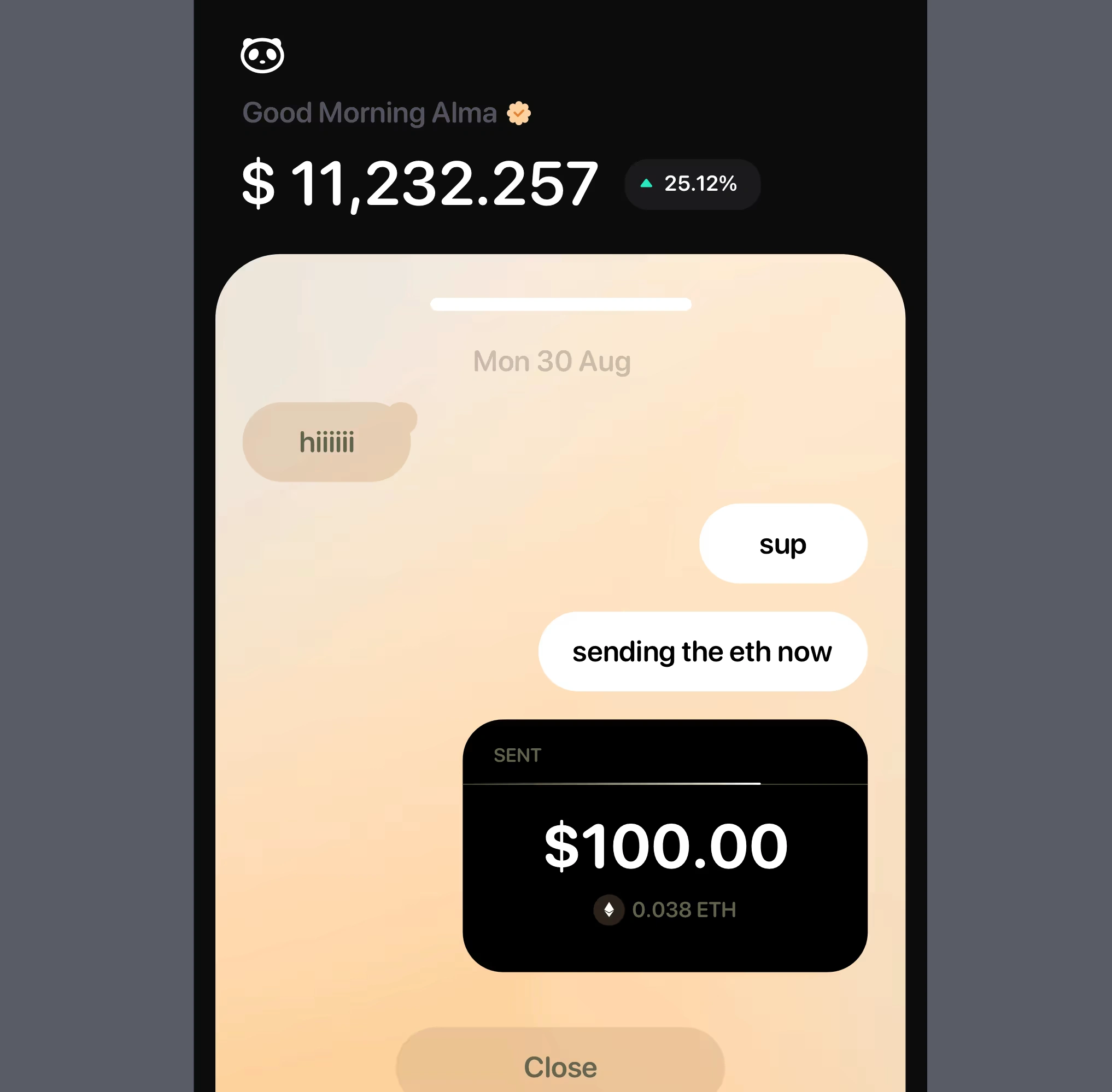The width and height of the screenshot is (1112, 1092).
Task: Tap the 0.038 ETH denomination display
Action: pos(667,910)
